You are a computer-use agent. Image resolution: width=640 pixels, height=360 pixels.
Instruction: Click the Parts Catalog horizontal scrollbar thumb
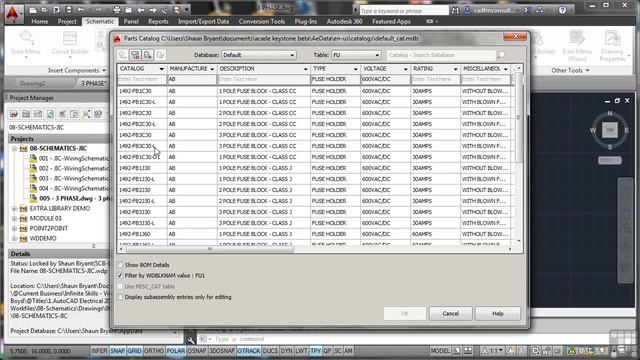click(x=210, y=249)
